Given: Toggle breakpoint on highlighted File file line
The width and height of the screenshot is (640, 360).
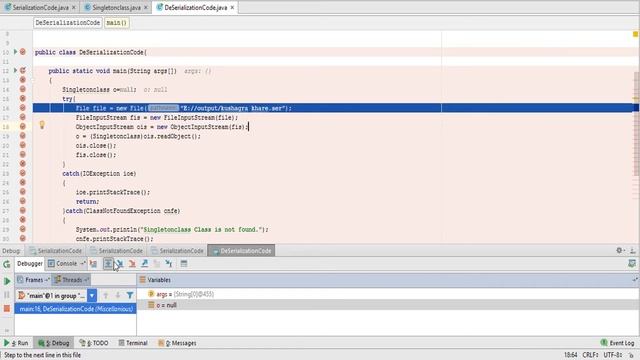Looking at the screenshot, I should 23,108.
